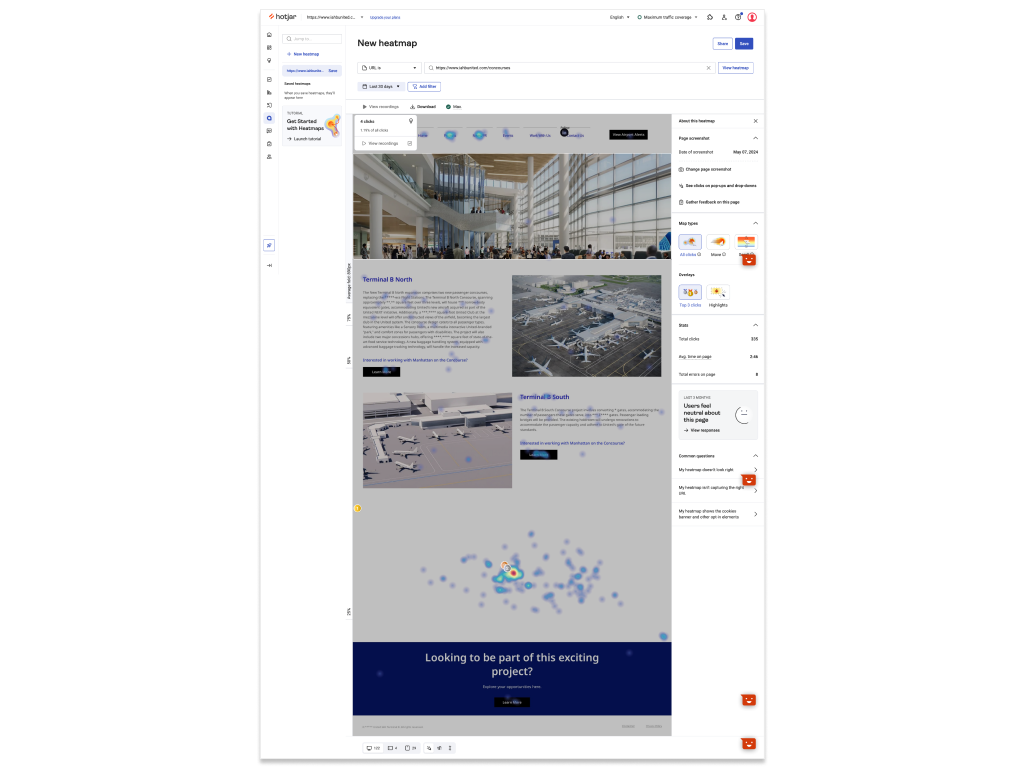This screenshot has width=1024, height=768.
Task: Select the All clicks map type
Action: (690, 246)
